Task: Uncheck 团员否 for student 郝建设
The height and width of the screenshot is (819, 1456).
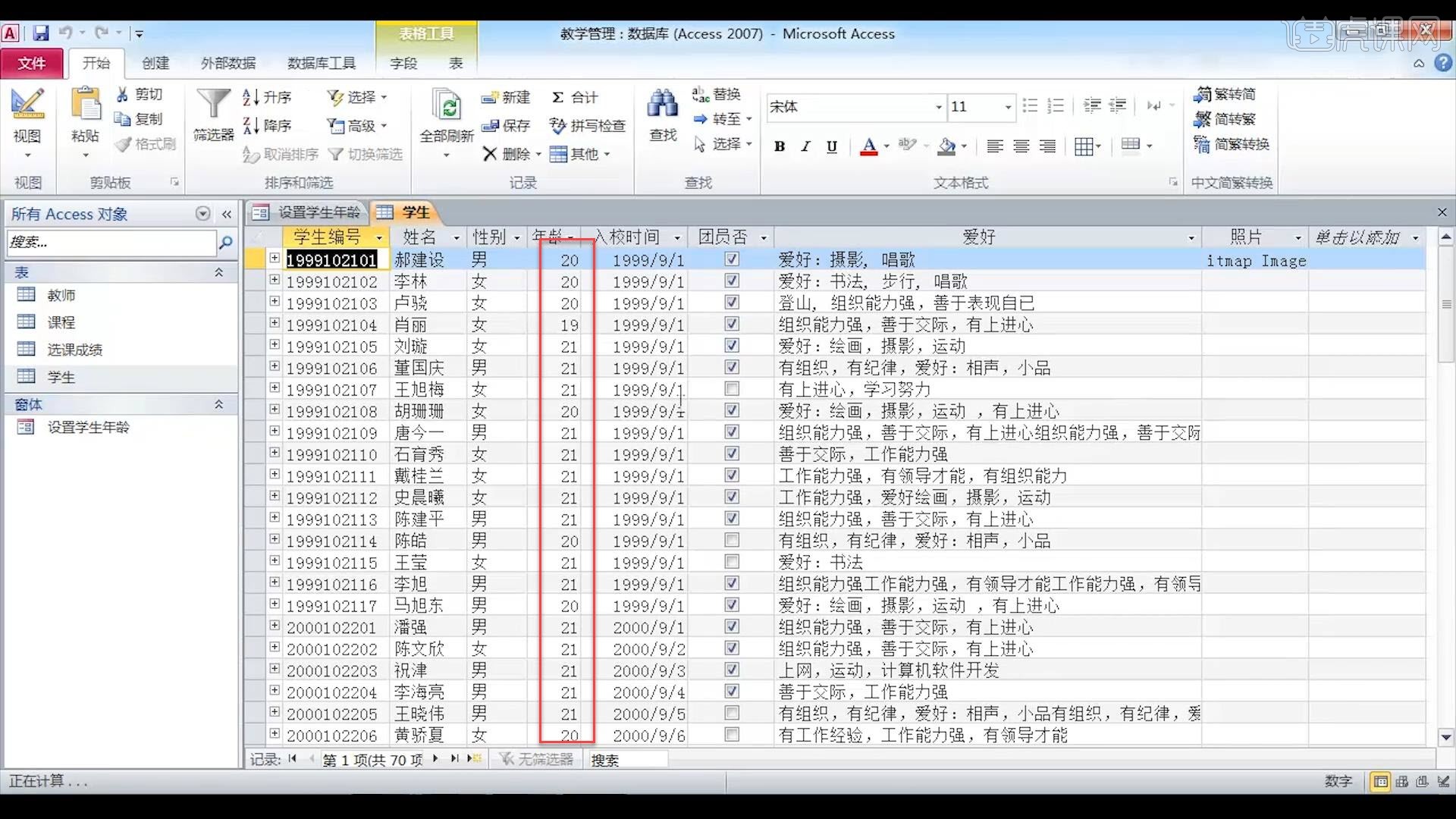Action: (x=731, y=259)
